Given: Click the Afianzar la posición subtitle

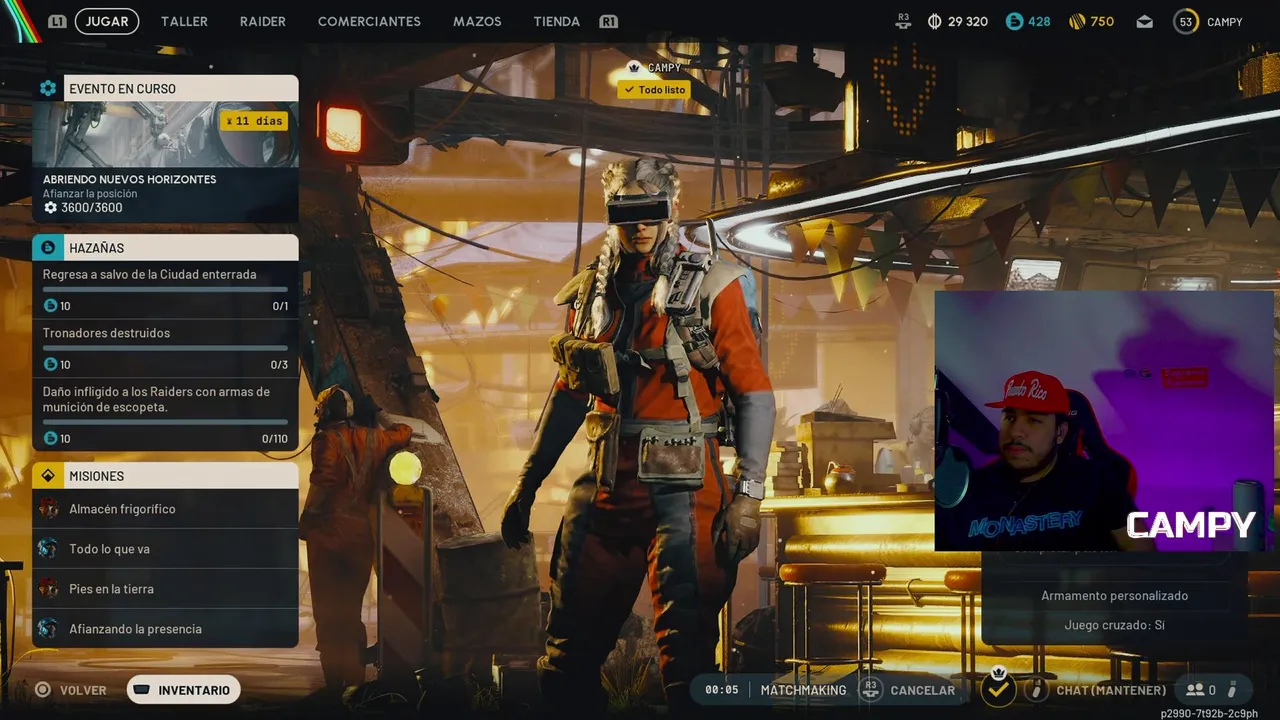Looking at the screenshot, I should point(90,194).
